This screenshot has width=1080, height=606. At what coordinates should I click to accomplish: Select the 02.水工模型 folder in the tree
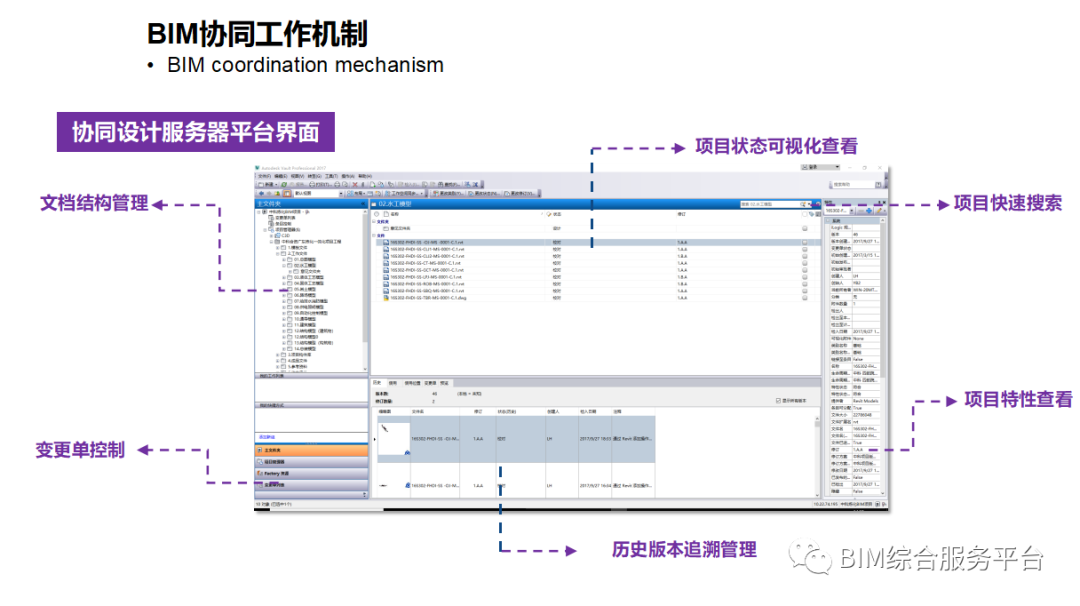click(x=301, y=265)
